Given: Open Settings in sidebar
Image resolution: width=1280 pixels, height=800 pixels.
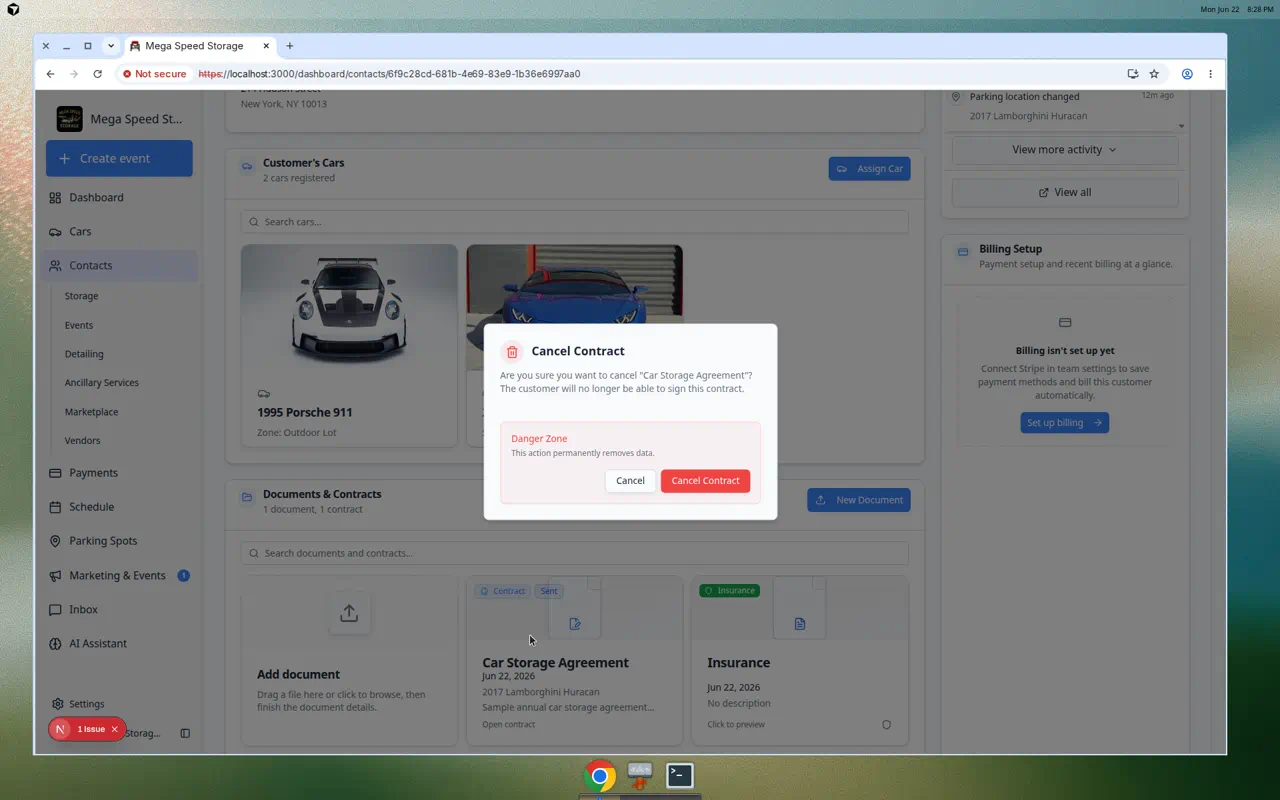Looking at the screenshot, I should coord(86,704).
